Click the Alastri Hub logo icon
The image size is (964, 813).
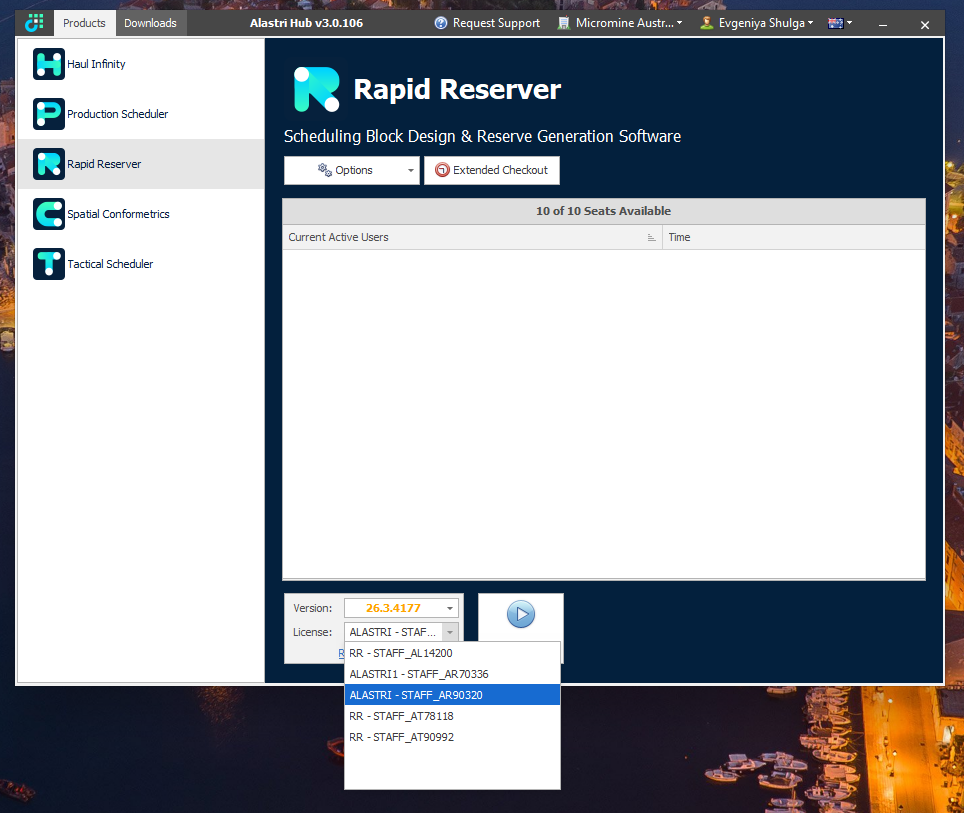point(34,23)
